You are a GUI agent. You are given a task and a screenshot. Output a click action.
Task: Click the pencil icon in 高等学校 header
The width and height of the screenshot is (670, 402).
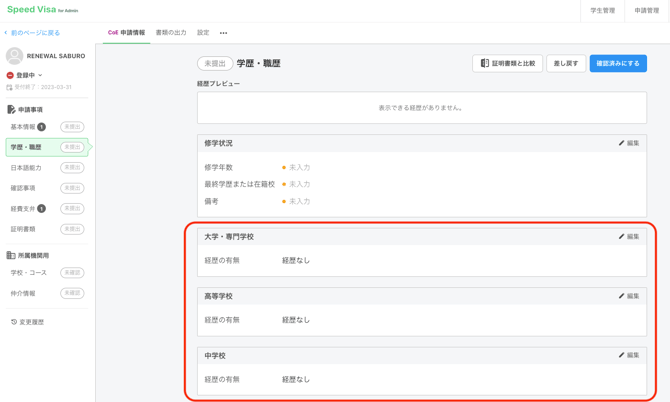[x=621, y=296]
